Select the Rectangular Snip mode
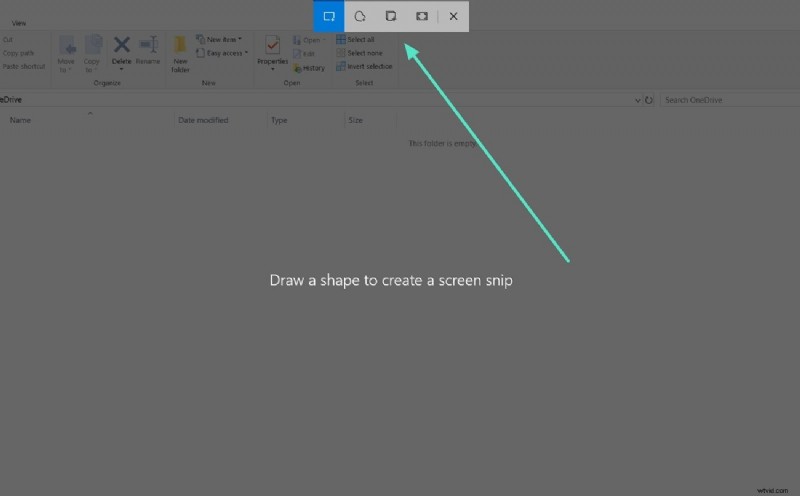The height and width of the screenshot is (496, 800). point(329,16)
